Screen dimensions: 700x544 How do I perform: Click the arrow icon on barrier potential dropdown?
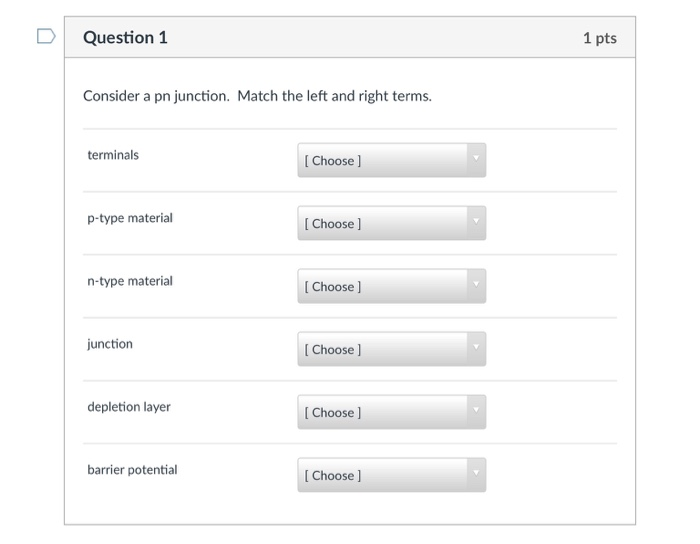tap(476, 473)
